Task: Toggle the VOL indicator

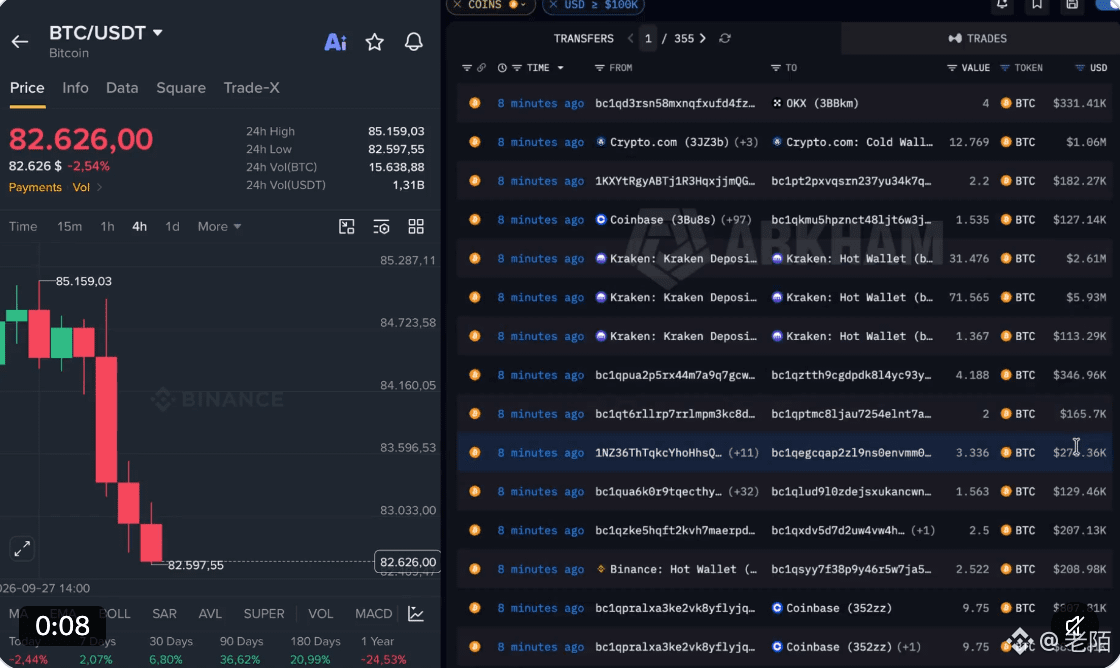Action: [320, 614]
